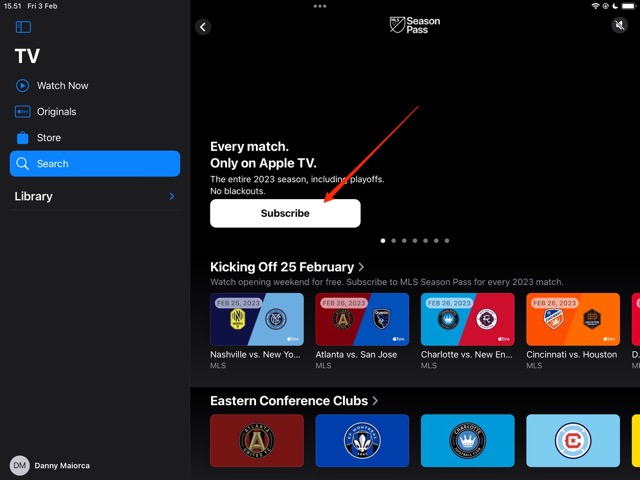Jump to second carousel page dot
The height and width of the screenshot is (480, 640).
coord(393,241)
